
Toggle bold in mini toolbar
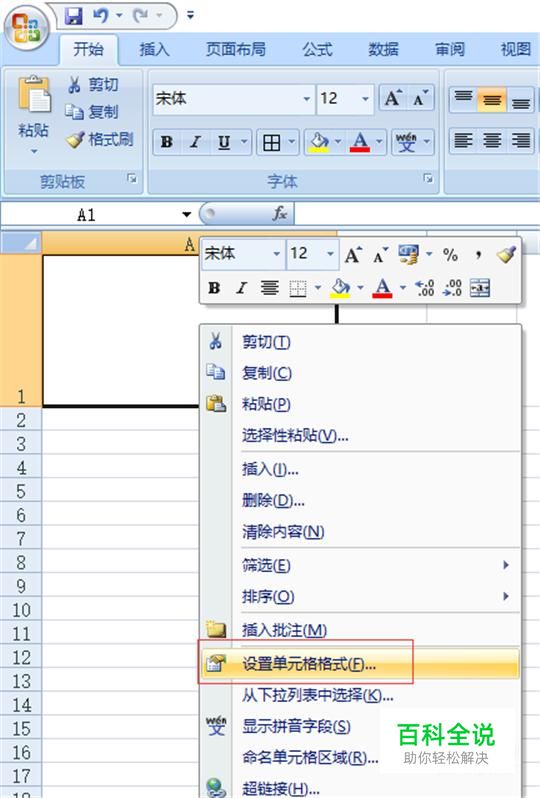(214, 288)
